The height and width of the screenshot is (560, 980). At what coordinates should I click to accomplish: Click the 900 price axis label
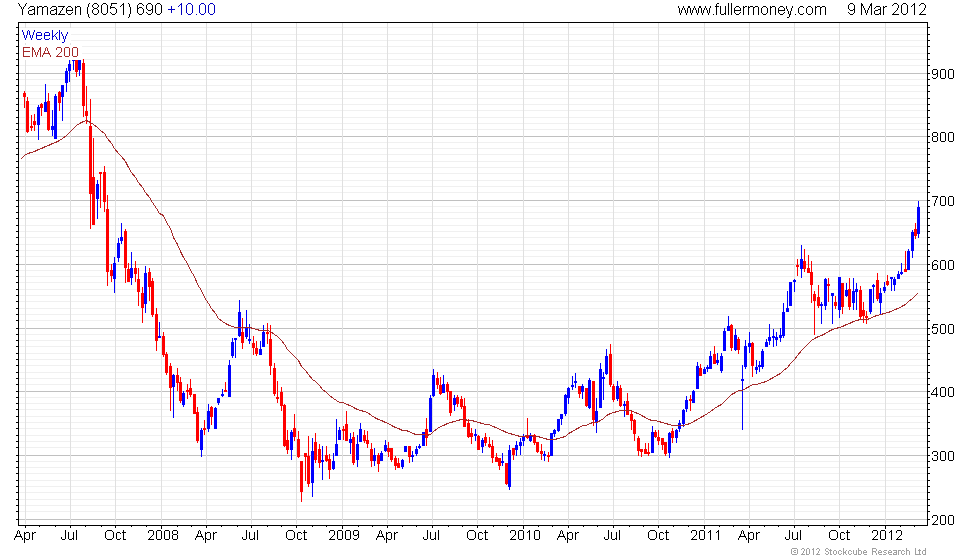pos(942,74)
